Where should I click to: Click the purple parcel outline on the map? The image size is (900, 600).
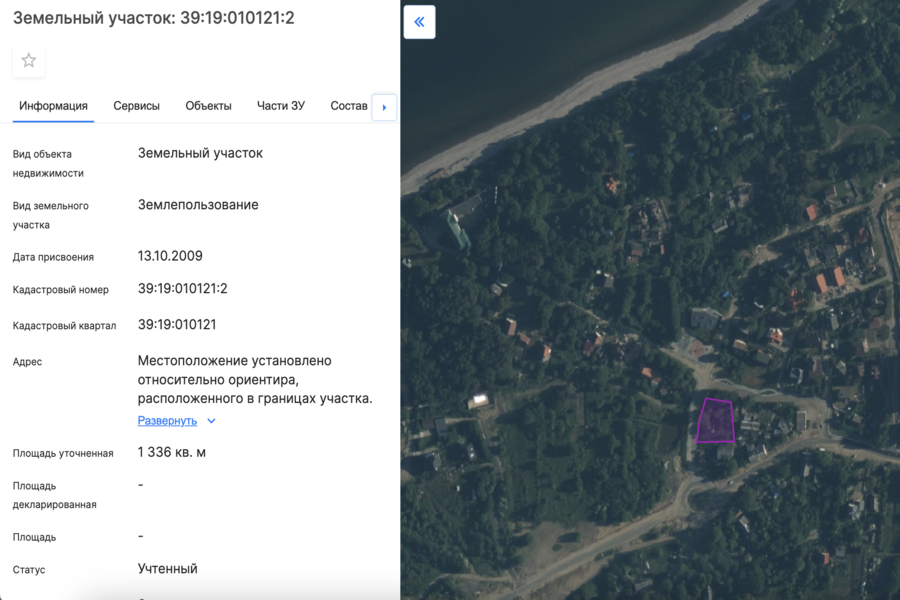716,421
